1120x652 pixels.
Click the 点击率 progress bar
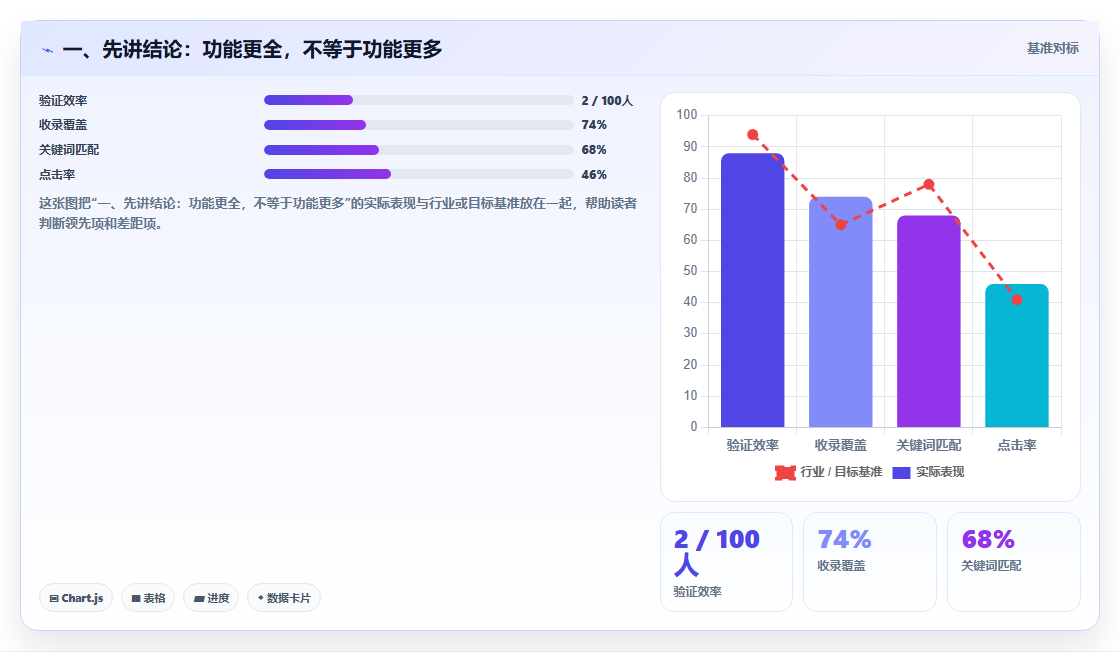(x=419, y=174)
